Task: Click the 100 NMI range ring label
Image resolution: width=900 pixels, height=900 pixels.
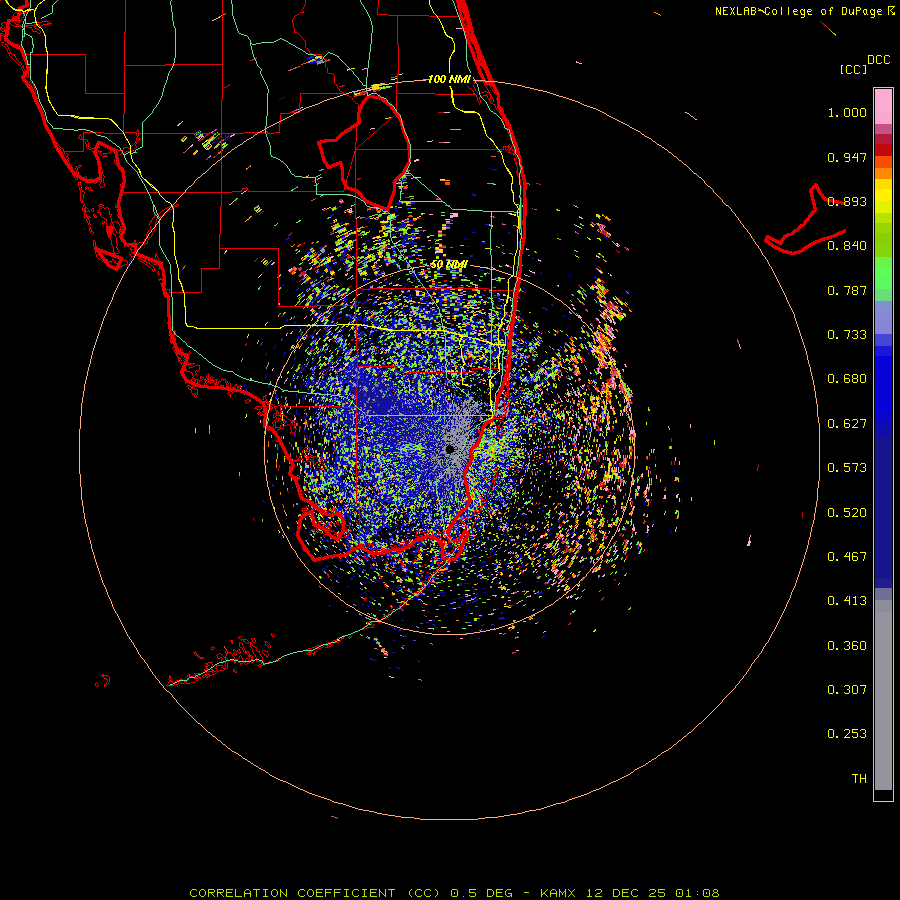Action: (449, 79)
